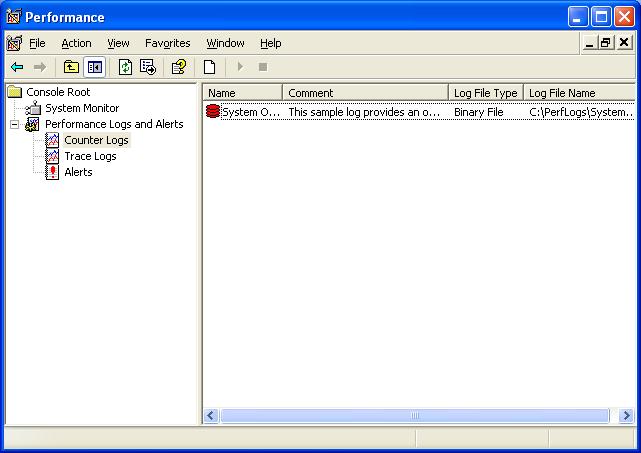Click the Up One Level folder icon
Viewport: 641px width, 453px height.
71,67
